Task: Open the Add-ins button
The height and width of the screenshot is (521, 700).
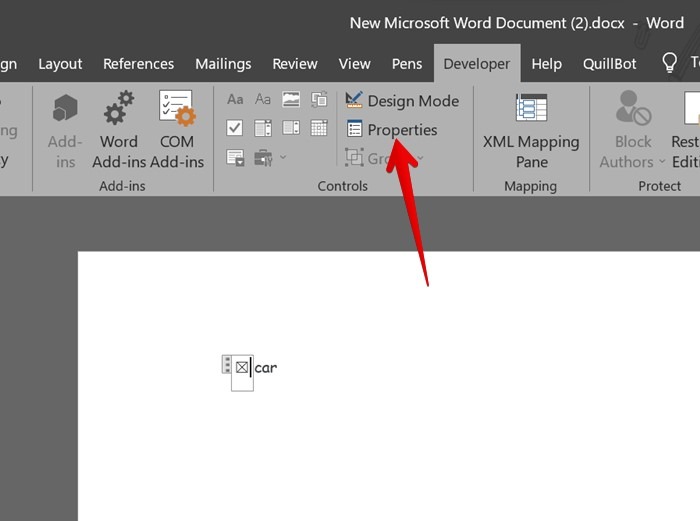Action: [x=65, y=131]
